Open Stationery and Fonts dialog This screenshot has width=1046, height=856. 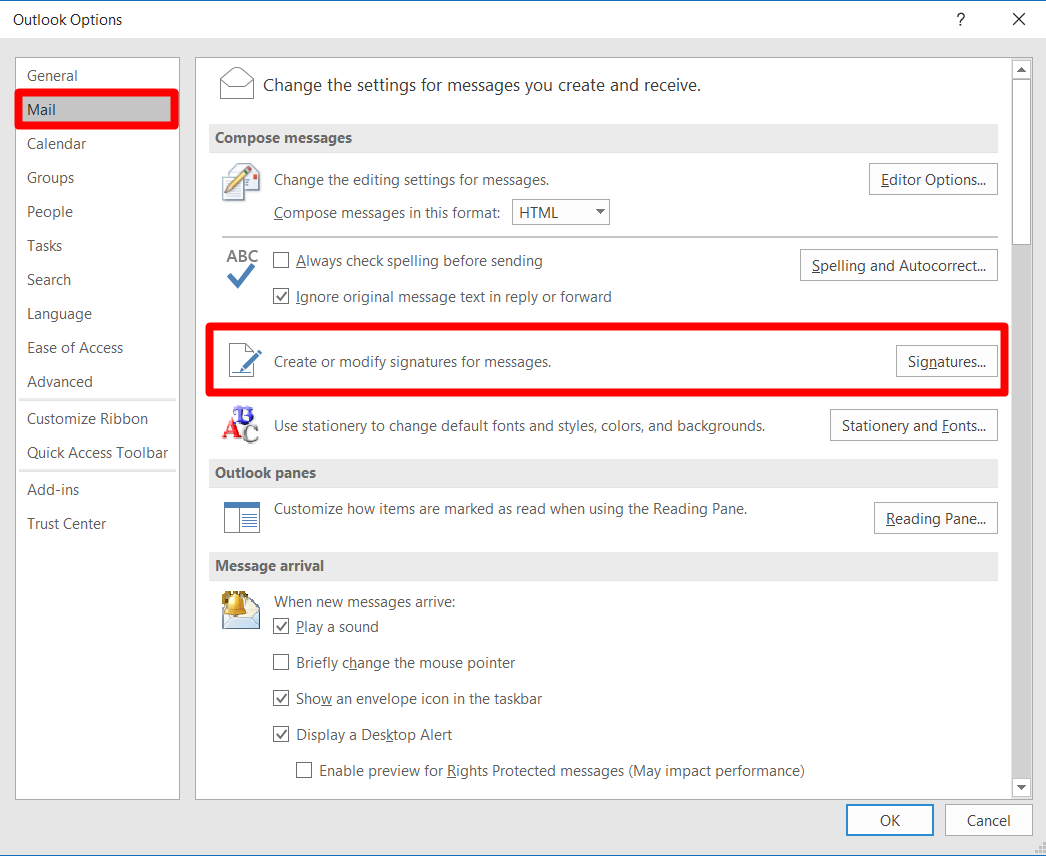click(913, 426)
